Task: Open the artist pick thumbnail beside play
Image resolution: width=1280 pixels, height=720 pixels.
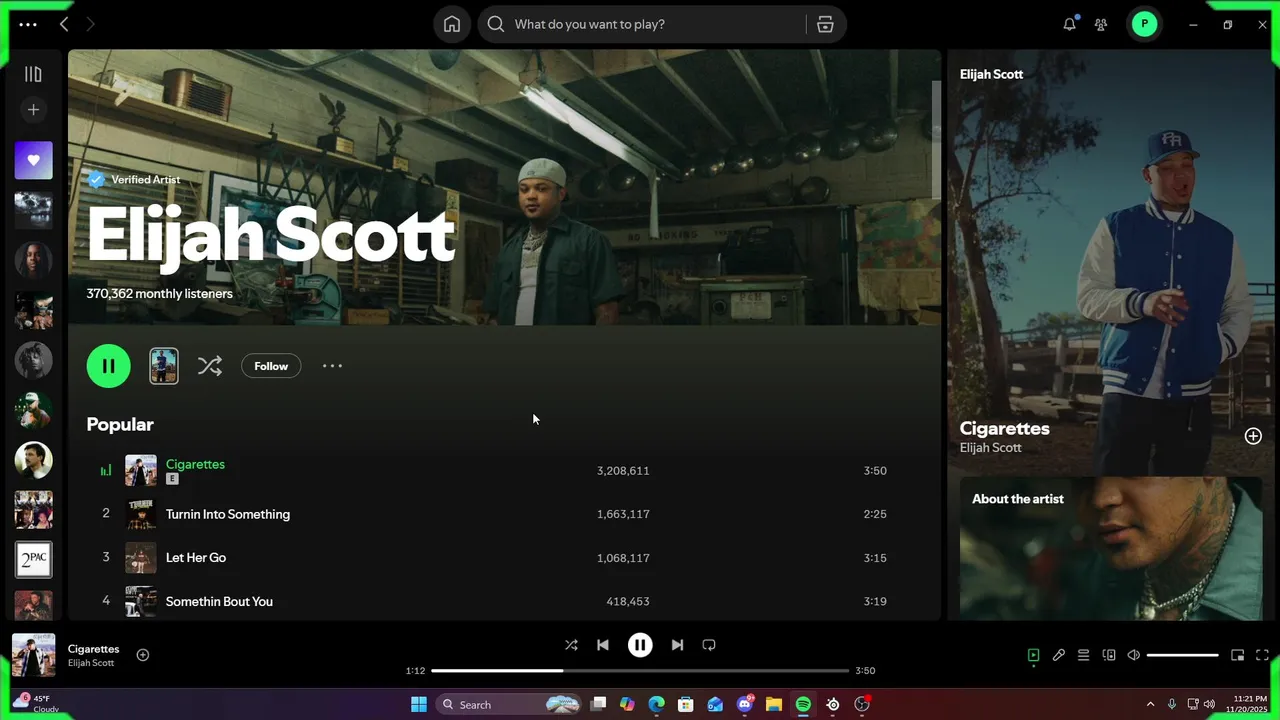Action: tap(164, 366)
